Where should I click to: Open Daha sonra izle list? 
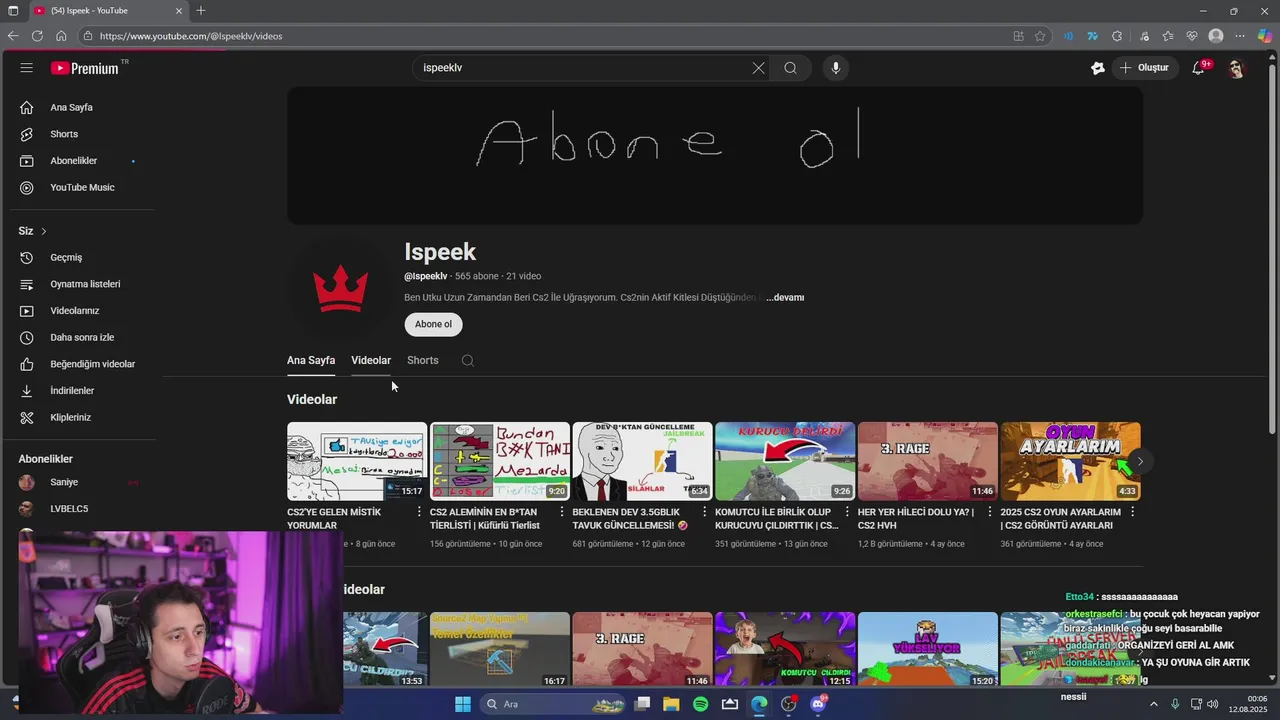tap(80, 338)
